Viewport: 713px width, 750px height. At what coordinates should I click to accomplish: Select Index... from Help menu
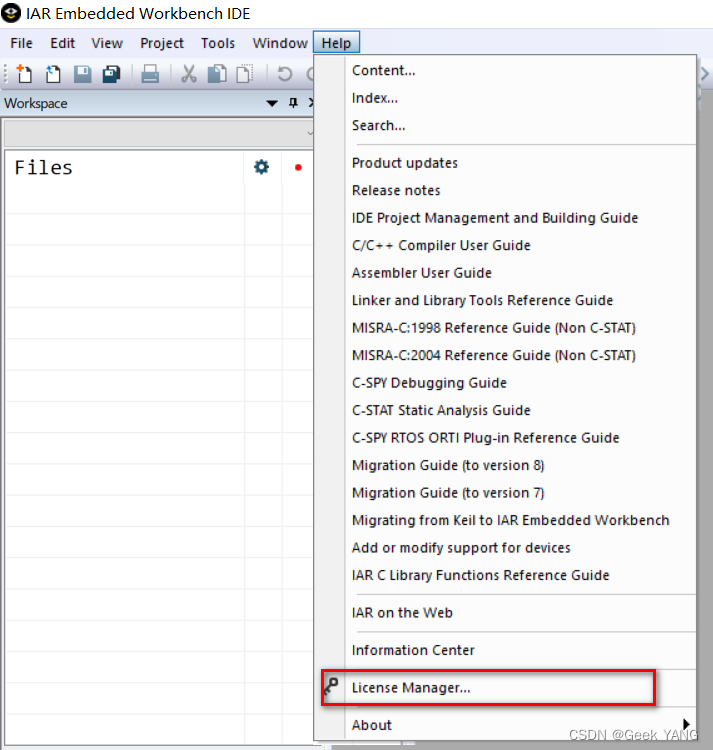click(x=505, y=98)
